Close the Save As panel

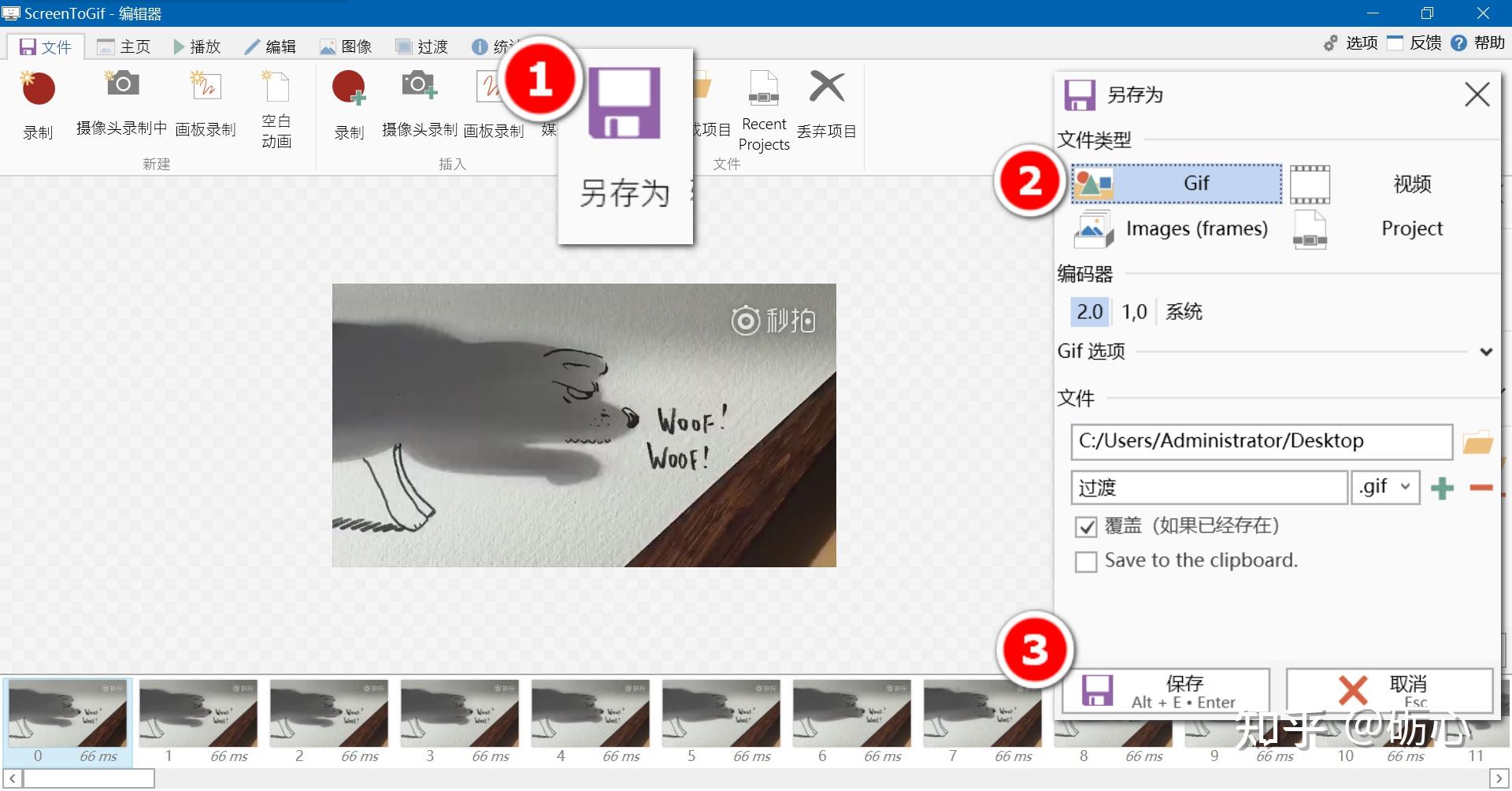coord(1477,95)
